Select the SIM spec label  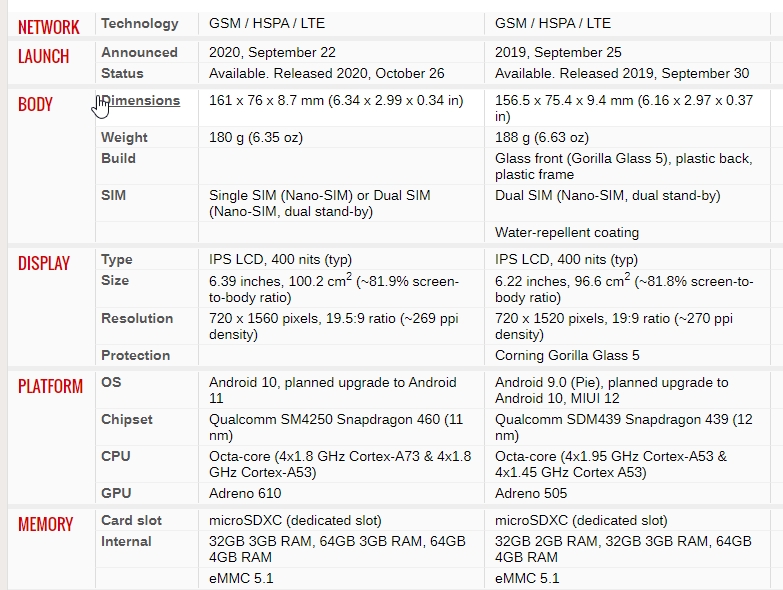click(113, 195)
